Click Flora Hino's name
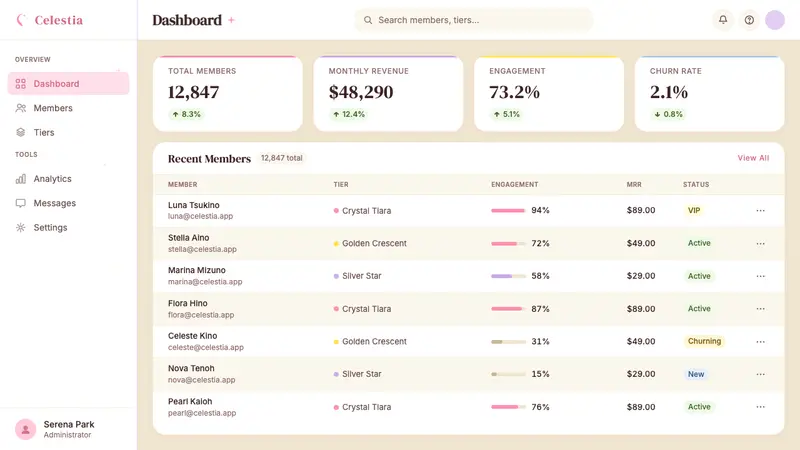Screen dimensions: 800x450 click(187, 303)
